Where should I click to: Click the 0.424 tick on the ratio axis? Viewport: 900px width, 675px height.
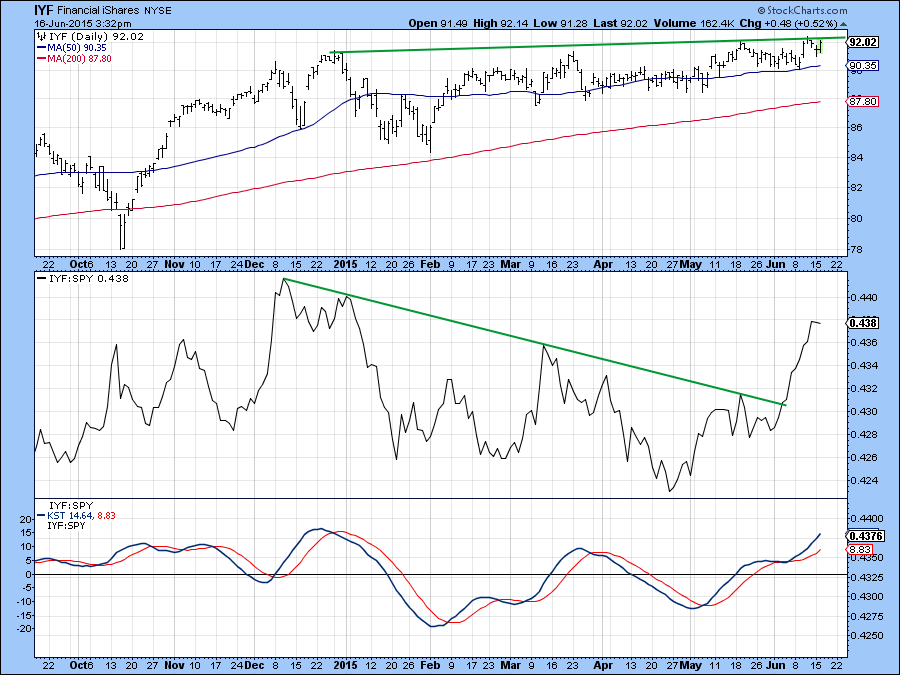[863, 480]
